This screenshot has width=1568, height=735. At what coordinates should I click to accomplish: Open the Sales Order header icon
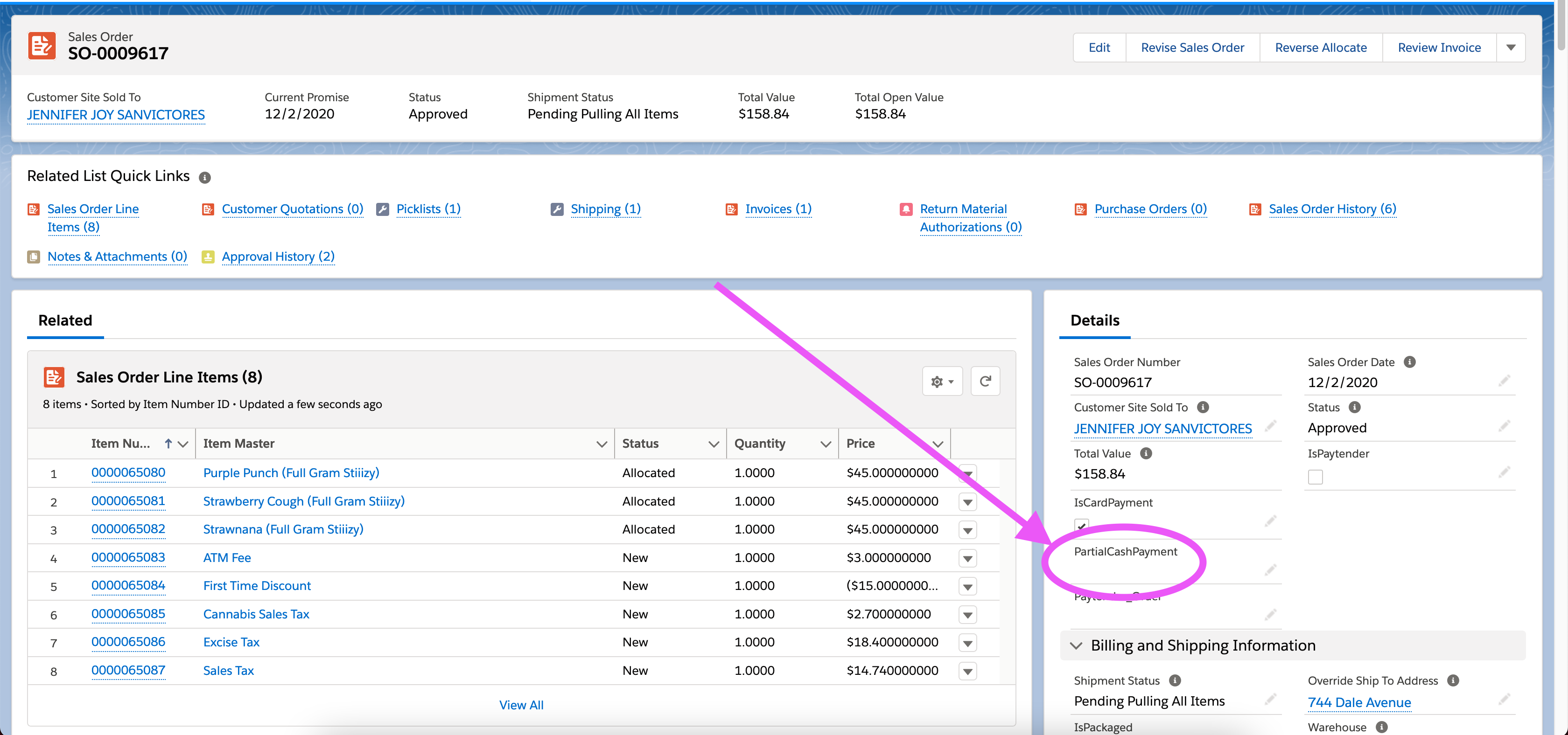(x=42, y=46)
